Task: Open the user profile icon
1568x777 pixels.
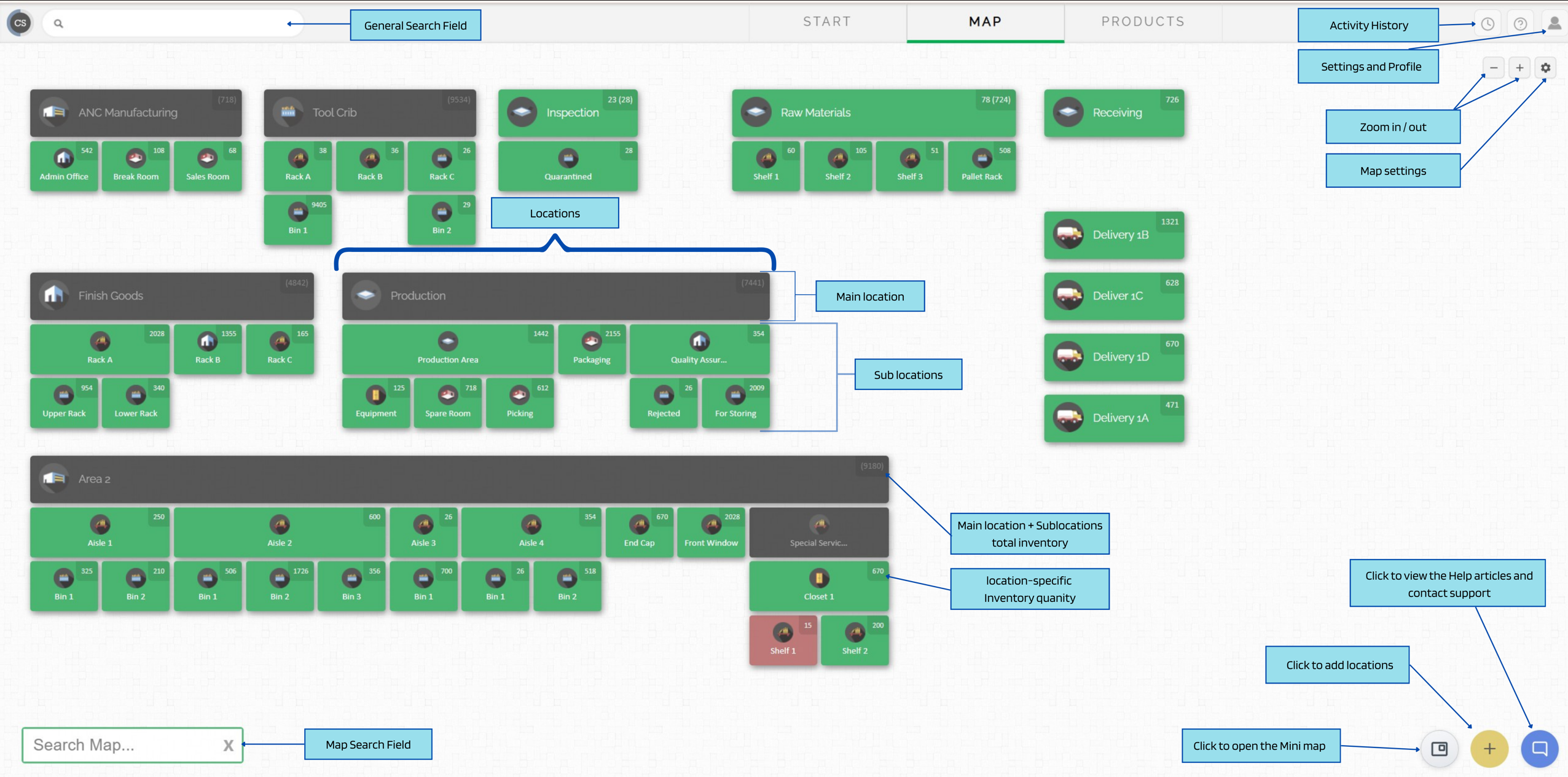Action: click(x=1554, y=23)
